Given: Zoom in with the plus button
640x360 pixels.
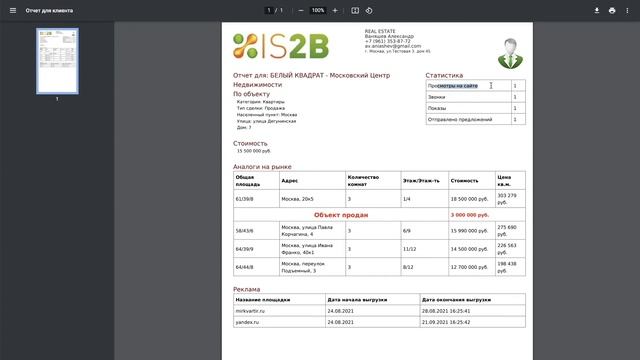Looking at the screenshot, I should click(335, 11).
